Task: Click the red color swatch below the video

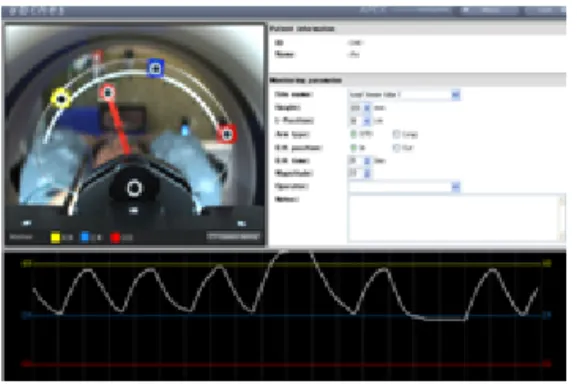Action: (x=115, y=238)
